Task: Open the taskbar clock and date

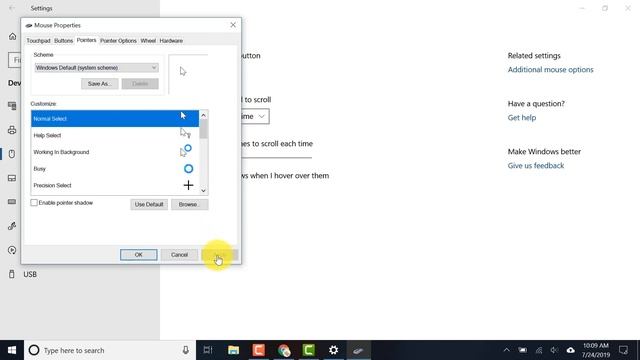Action: click(x=596, y=350)
